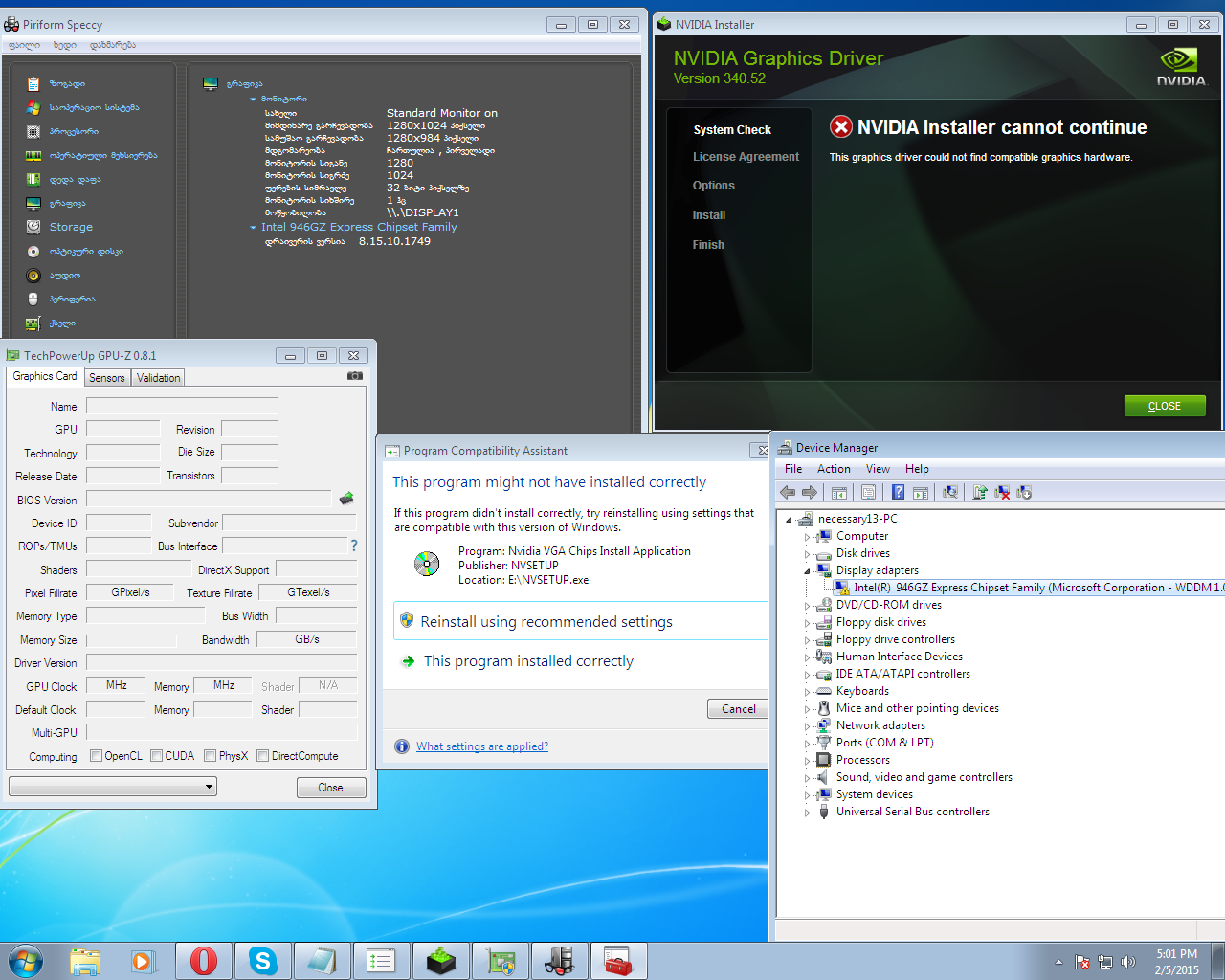Click the GPU-Z screenshot camera icon

pyautogui.click(x=355, y=376)
